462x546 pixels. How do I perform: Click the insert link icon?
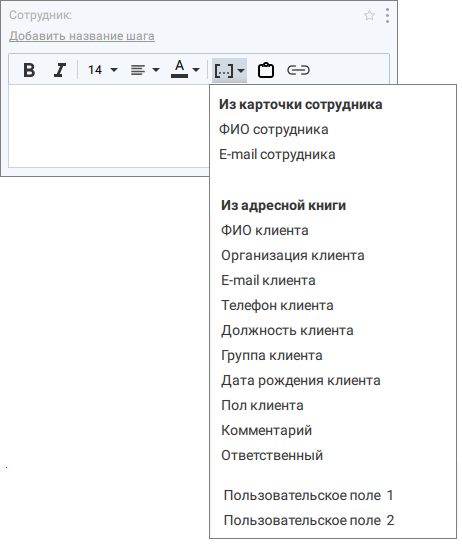tap(298, 70)
